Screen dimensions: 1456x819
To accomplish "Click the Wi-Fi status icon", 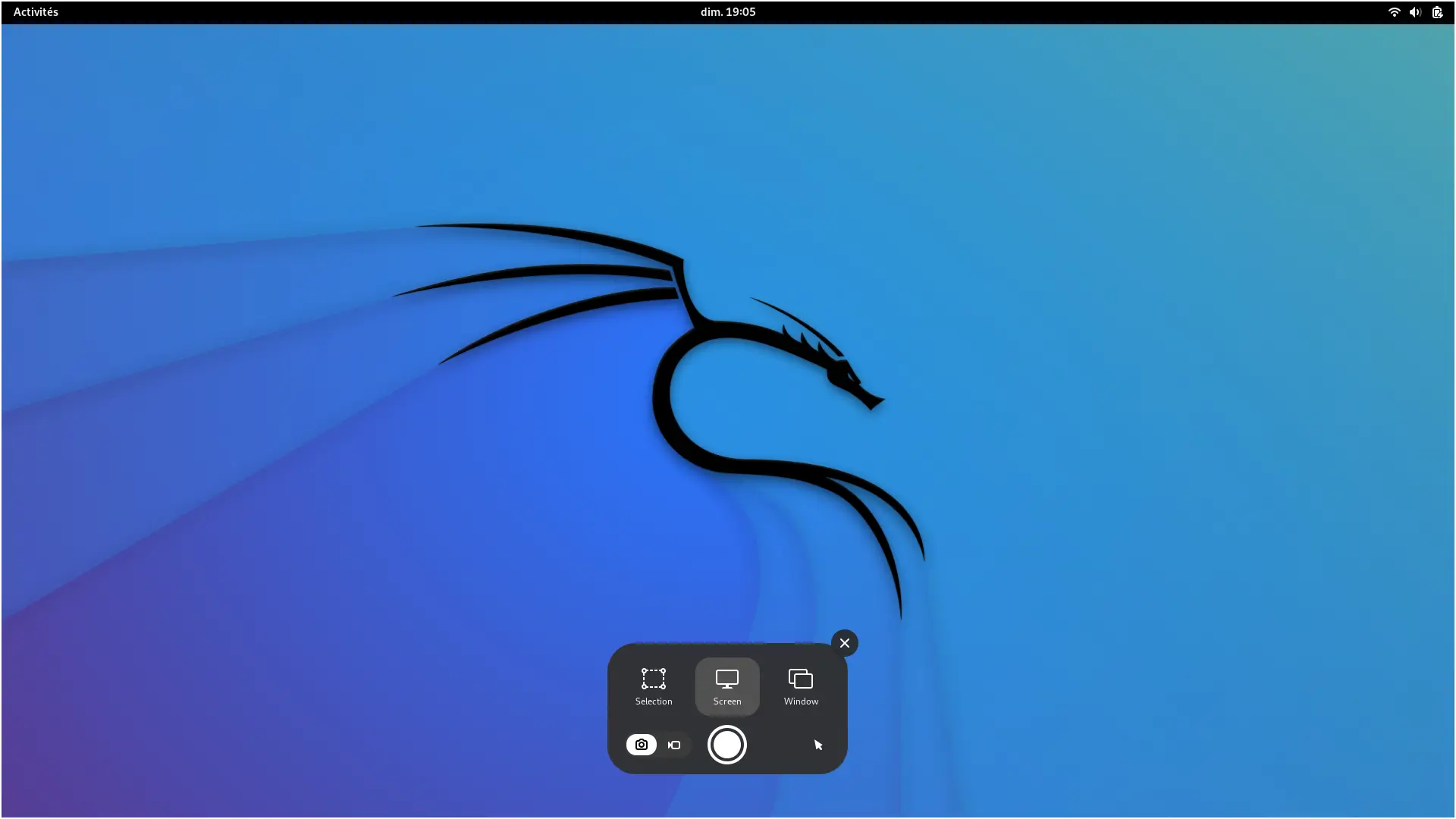I will coord(1393,12).
